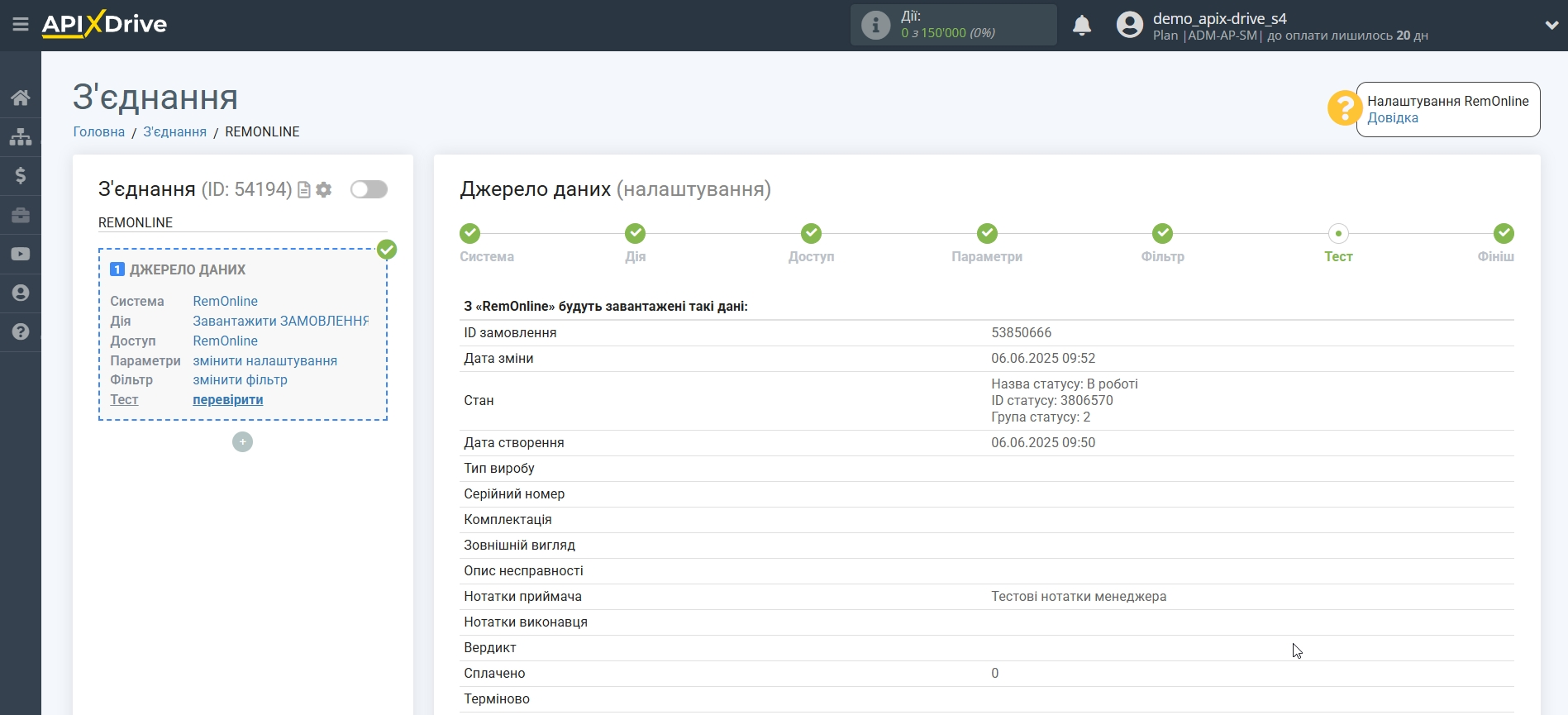Open the connection settings gear icon
Image resolution: width=1568 pixels, height=715 pixels.
click(x=324, y=190)
